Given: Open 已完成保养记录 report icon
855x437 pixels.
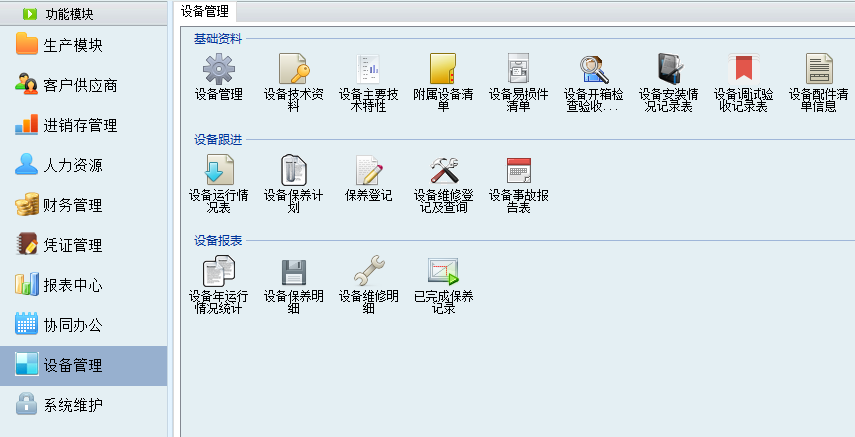Looking at the screenshot, I should point(443,271).
